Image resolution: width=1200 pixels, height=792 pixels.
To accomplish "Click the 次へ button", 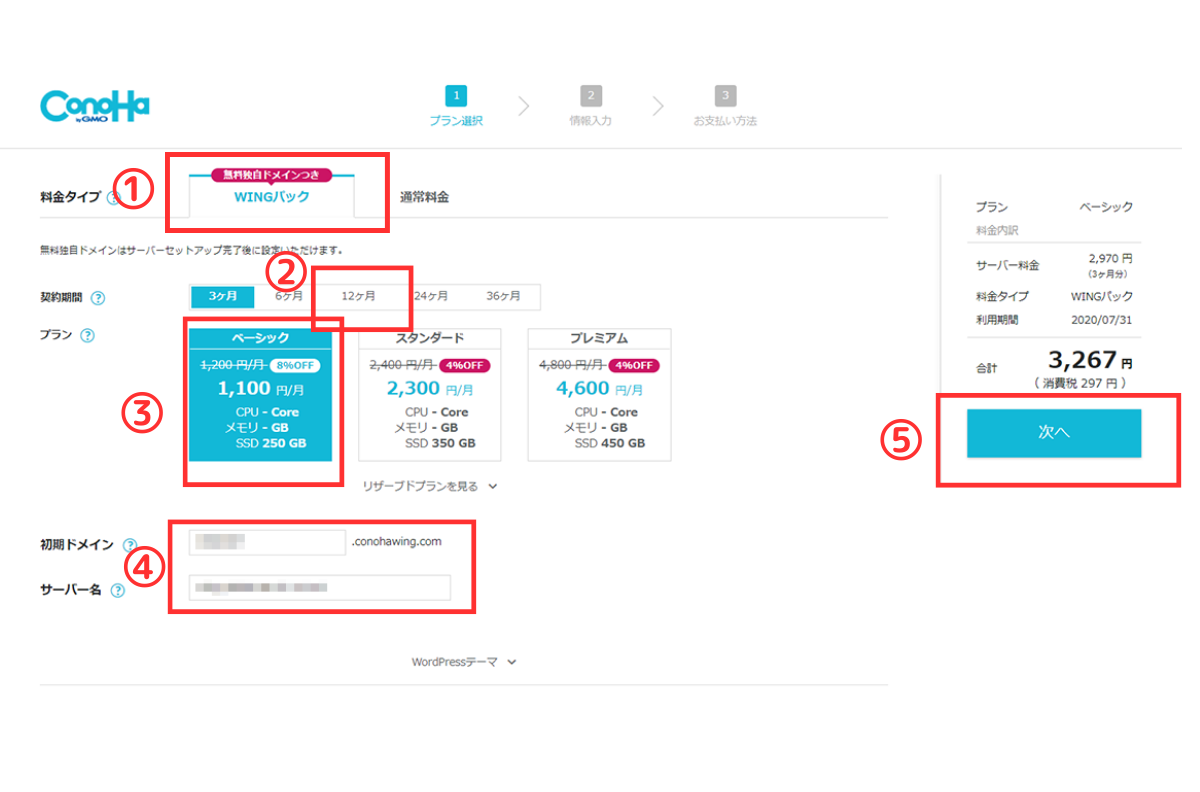I will click(1054, 433).
